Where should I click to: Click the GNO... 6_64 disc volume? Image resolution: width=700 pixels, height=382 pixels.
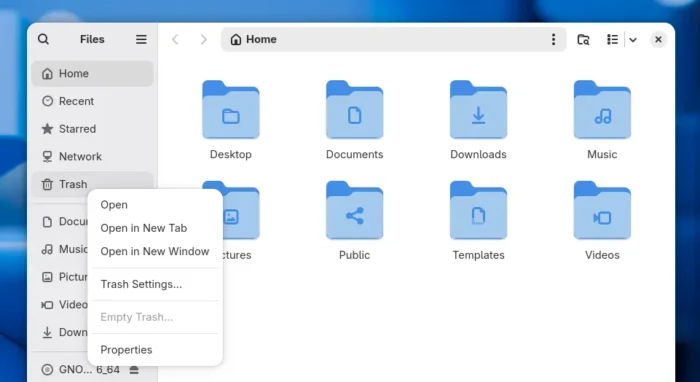point(80,370)
